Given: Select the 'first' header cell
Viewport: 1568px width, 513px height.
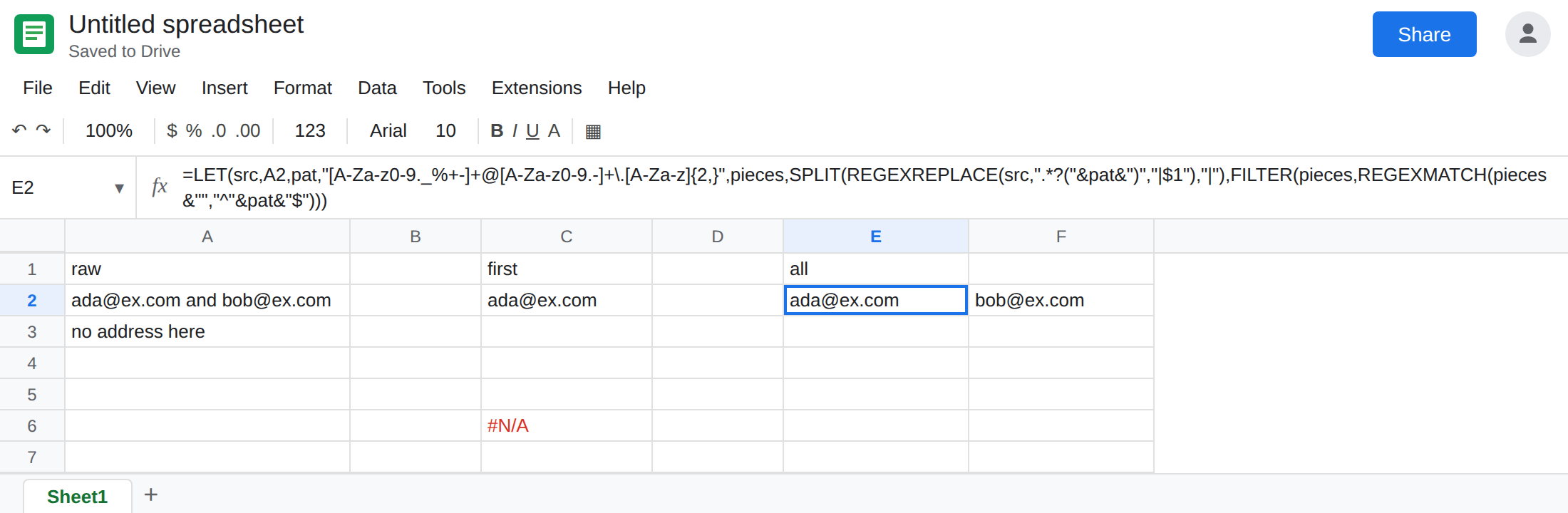Looking at the screenshot, I should point(567,269).
